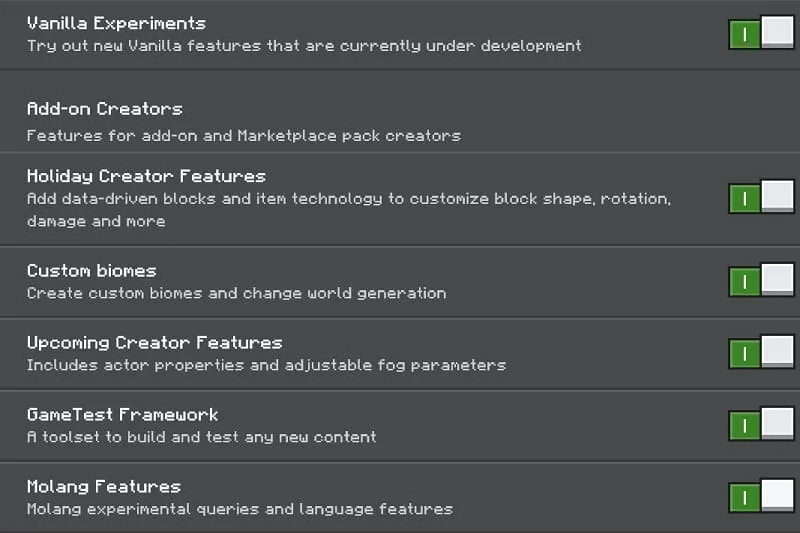
Task: Turn off the Custom biomes switch
Action: pos(761,281)
